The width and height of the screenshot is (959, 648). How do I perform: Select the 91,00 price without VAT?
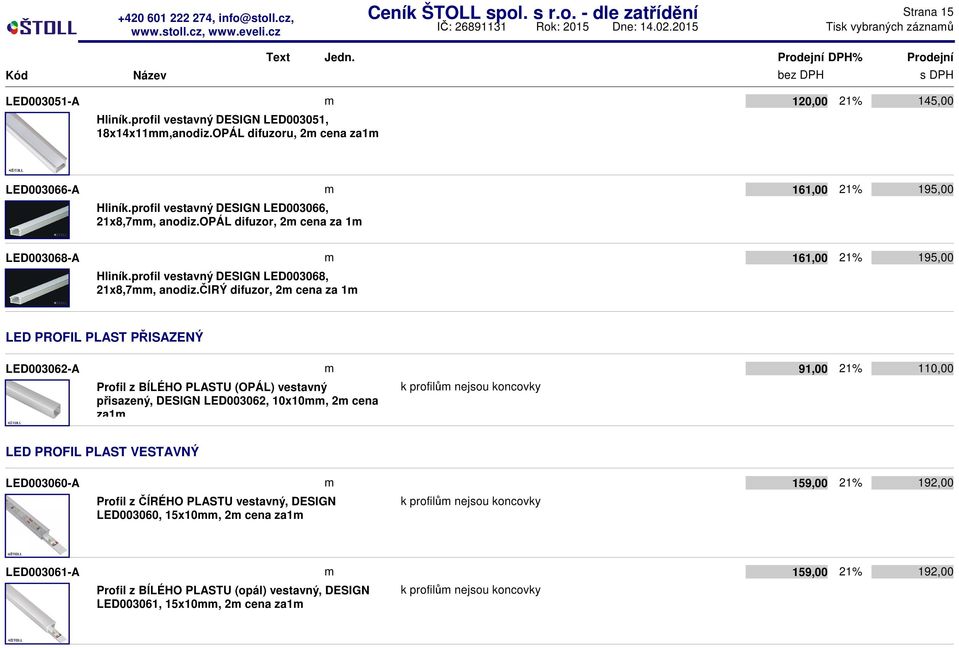tap(787, 369)
